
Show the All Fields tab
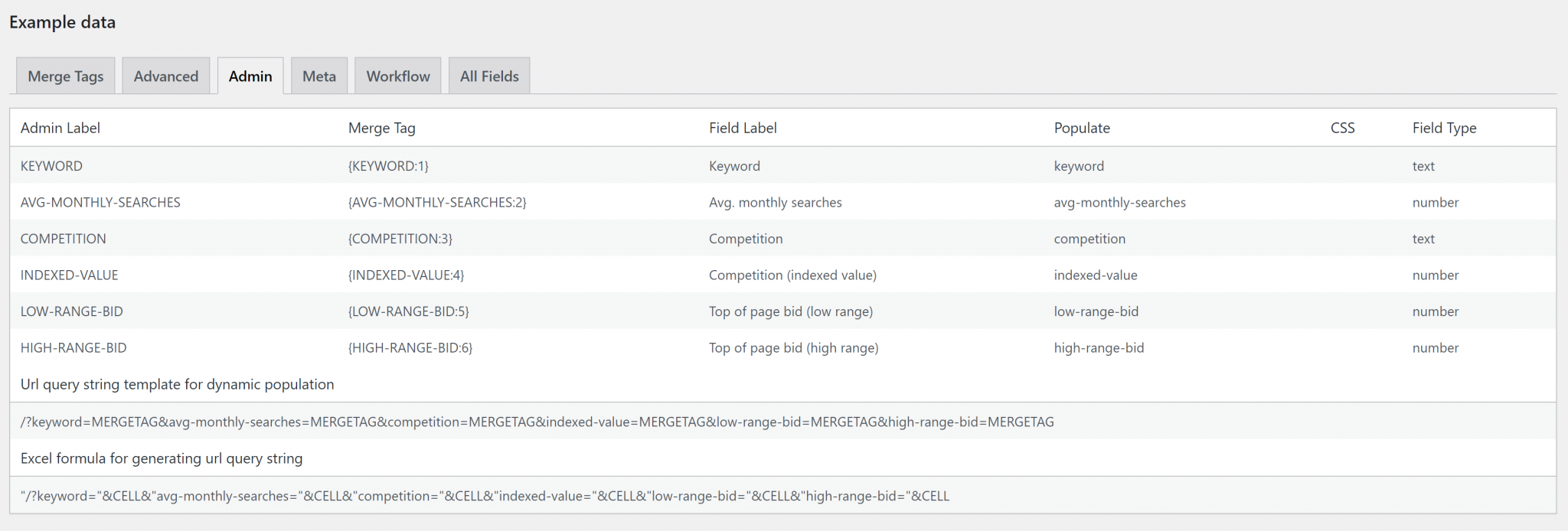[488, 77]
